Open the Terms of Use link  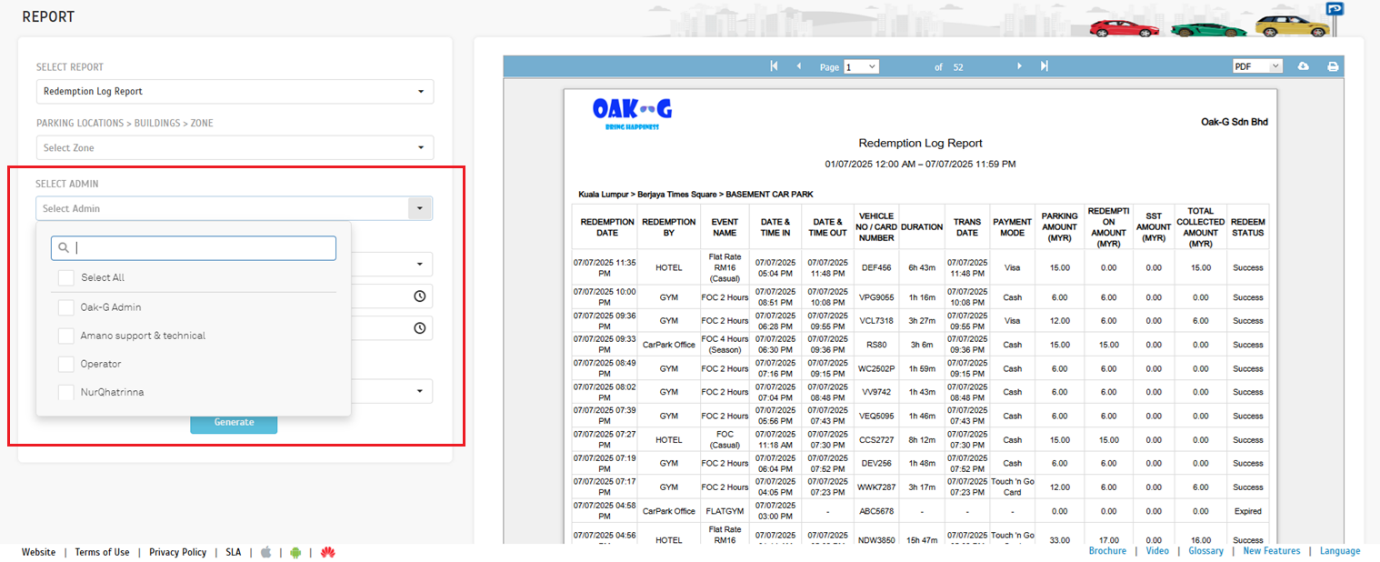pyautogui.click(x=102, y=552)
